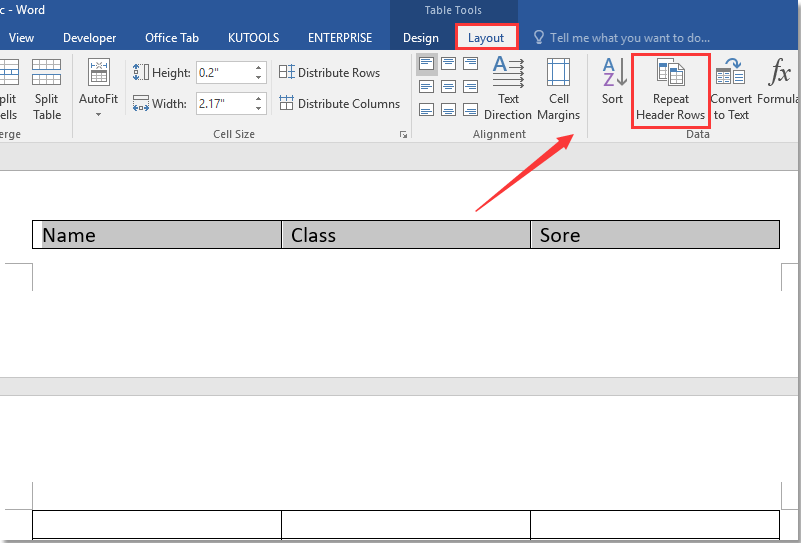Screen dimensions: 801x543
Task: Increase the row Height value
Action: click(x=259, y=68)
